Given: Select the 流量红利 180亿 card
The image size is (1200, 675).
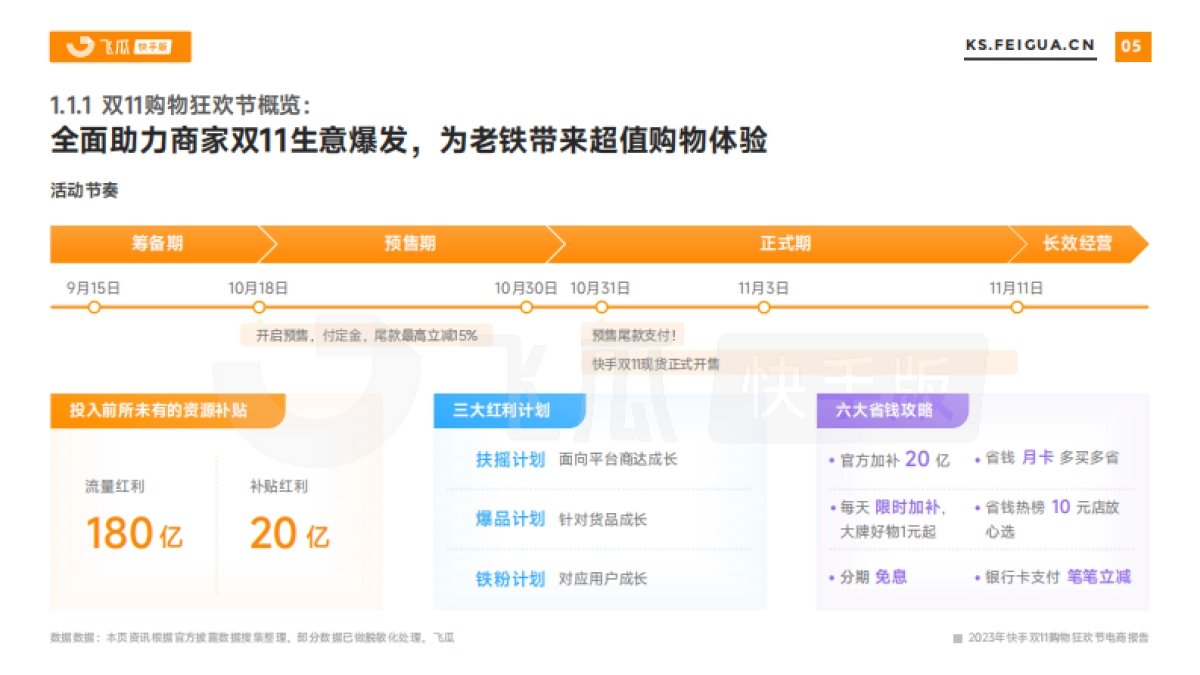Looking at the screenshot, I should tap(134, 513).
